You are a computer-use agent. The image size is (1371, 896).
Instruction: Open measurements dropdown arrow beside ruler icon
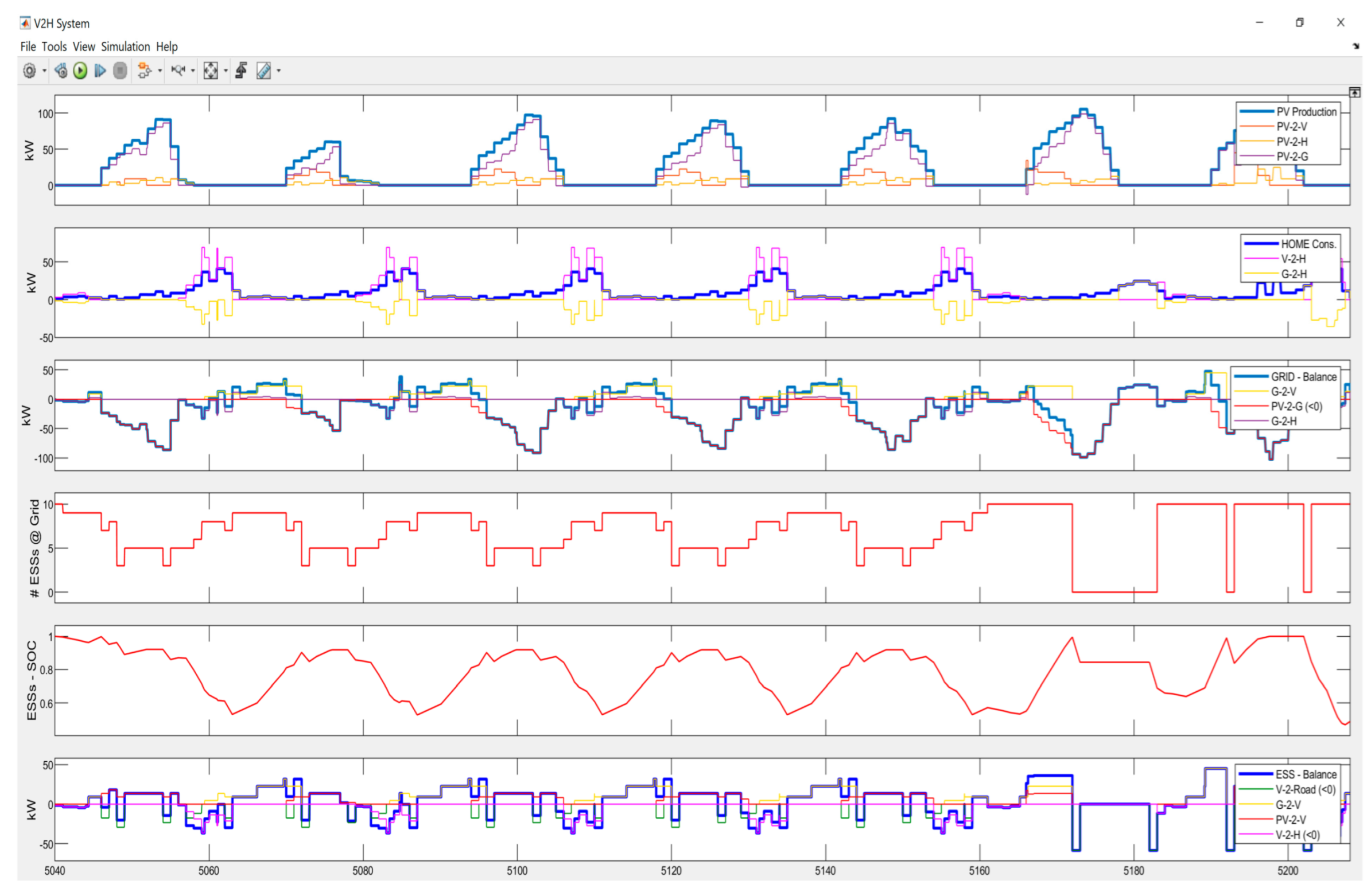(279, 71)
